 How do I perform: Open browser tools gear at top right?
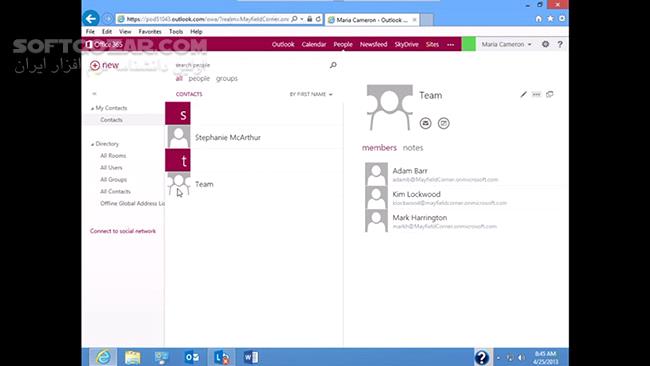pyautogui.click(x=562, y=19)
